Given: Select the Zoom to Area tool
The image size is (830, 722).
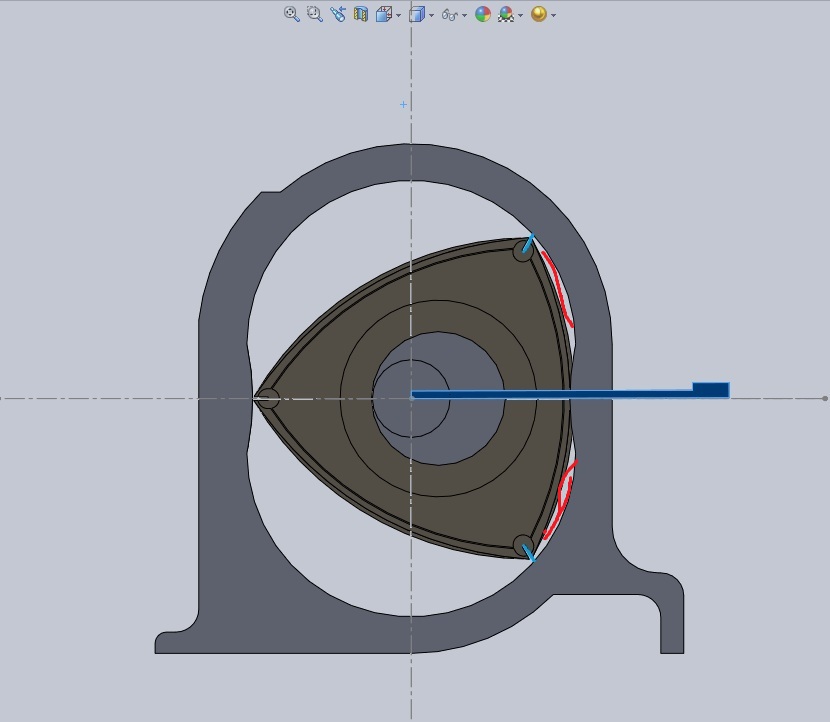Looking at the screenshot, I should (x=314, y=14).
